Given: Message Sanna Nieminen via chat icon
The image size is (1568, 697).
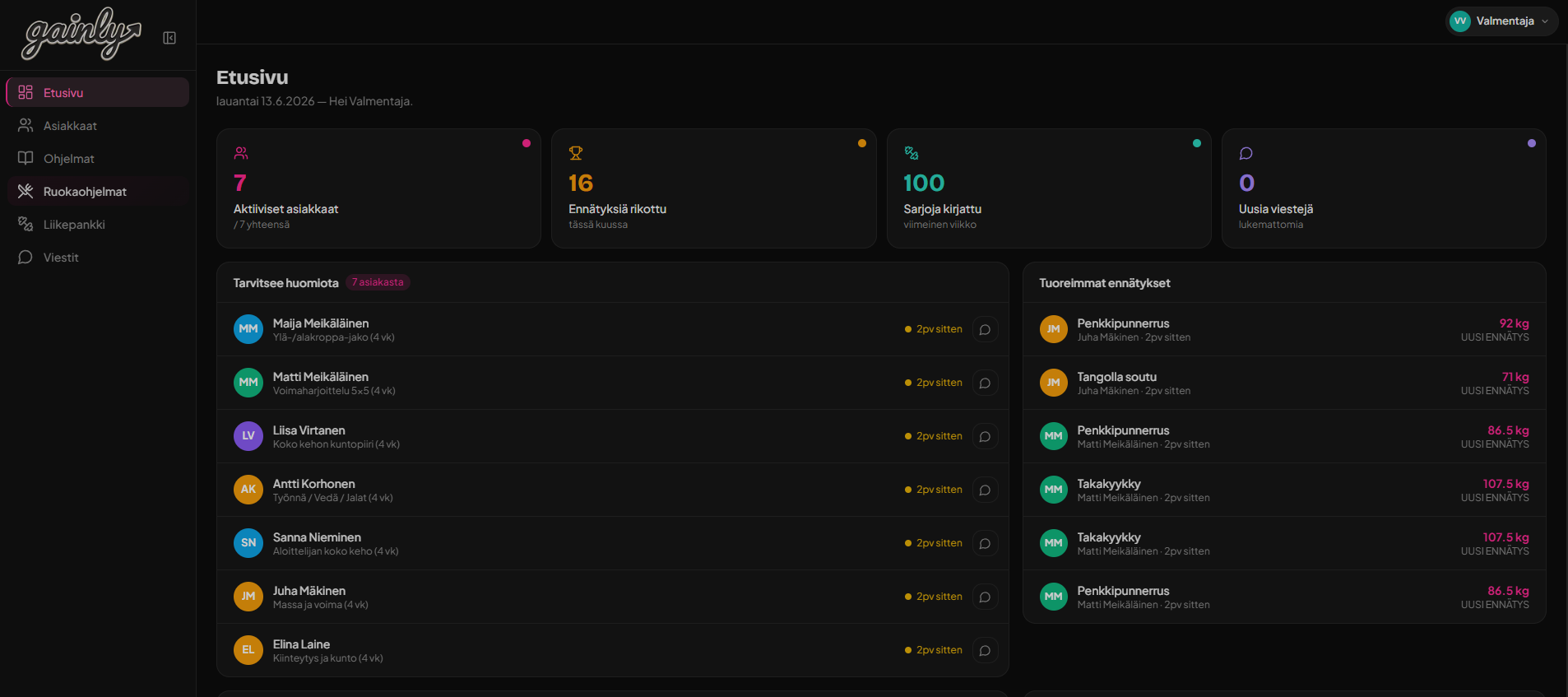Looking at the screenshot, I should pos(985,543).
